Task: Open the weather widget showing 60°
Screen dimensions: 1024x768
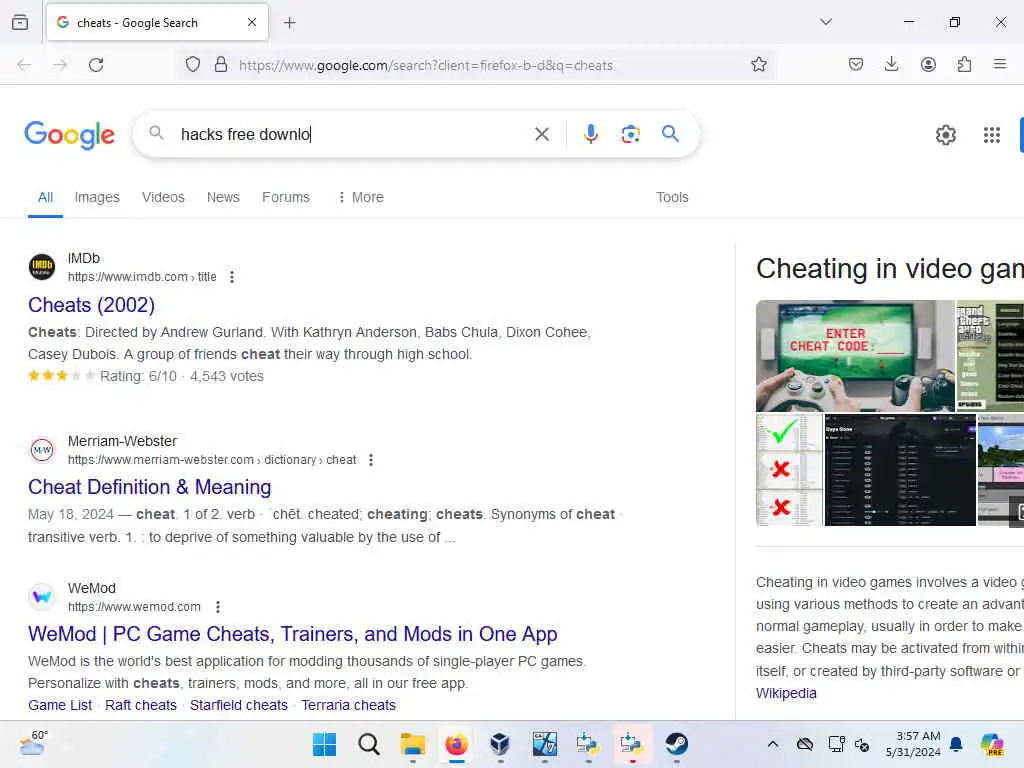Action: (33, 743)
